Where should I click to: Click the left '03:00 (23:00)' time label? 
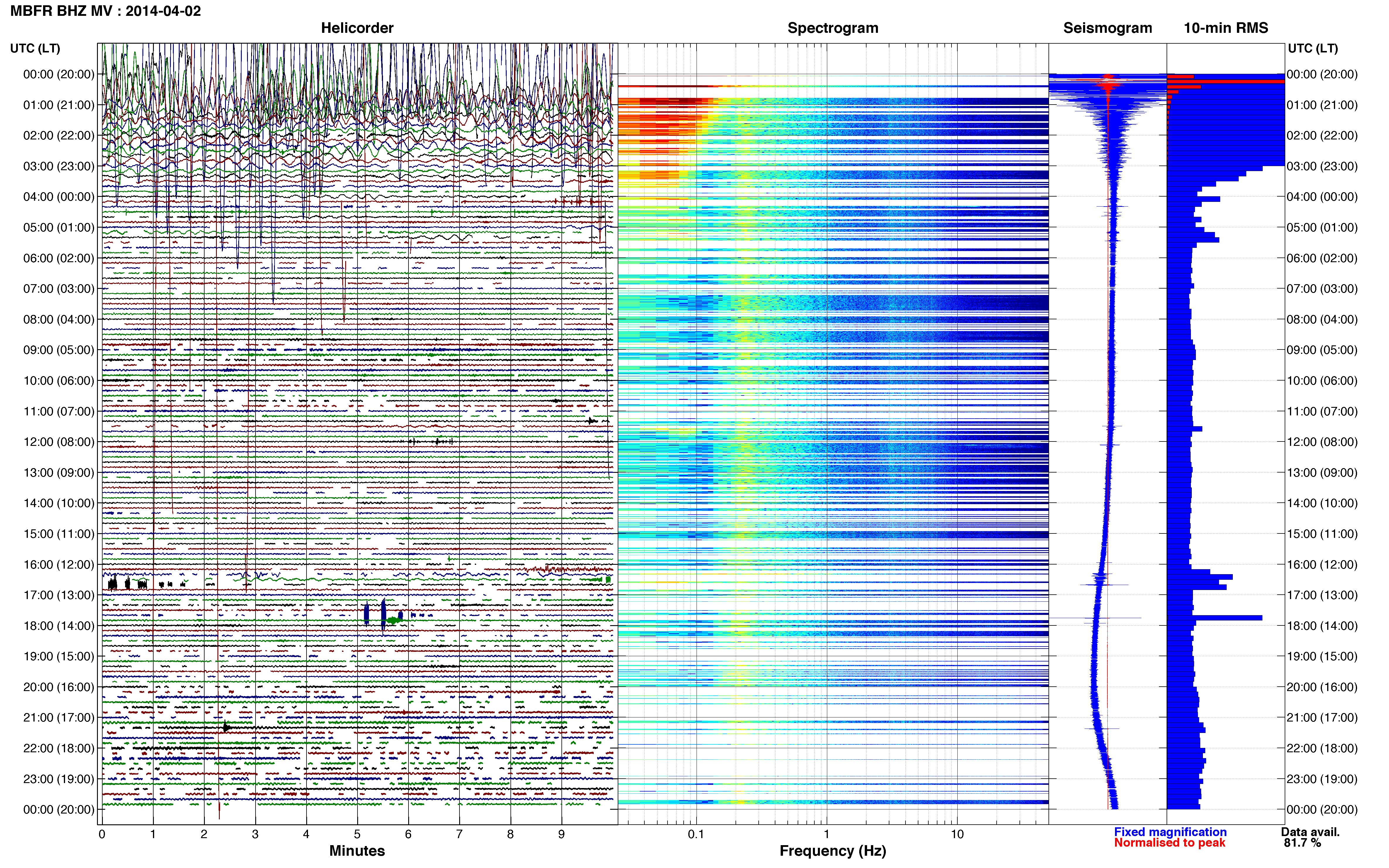pyautogui.click(x=59, y=166)
